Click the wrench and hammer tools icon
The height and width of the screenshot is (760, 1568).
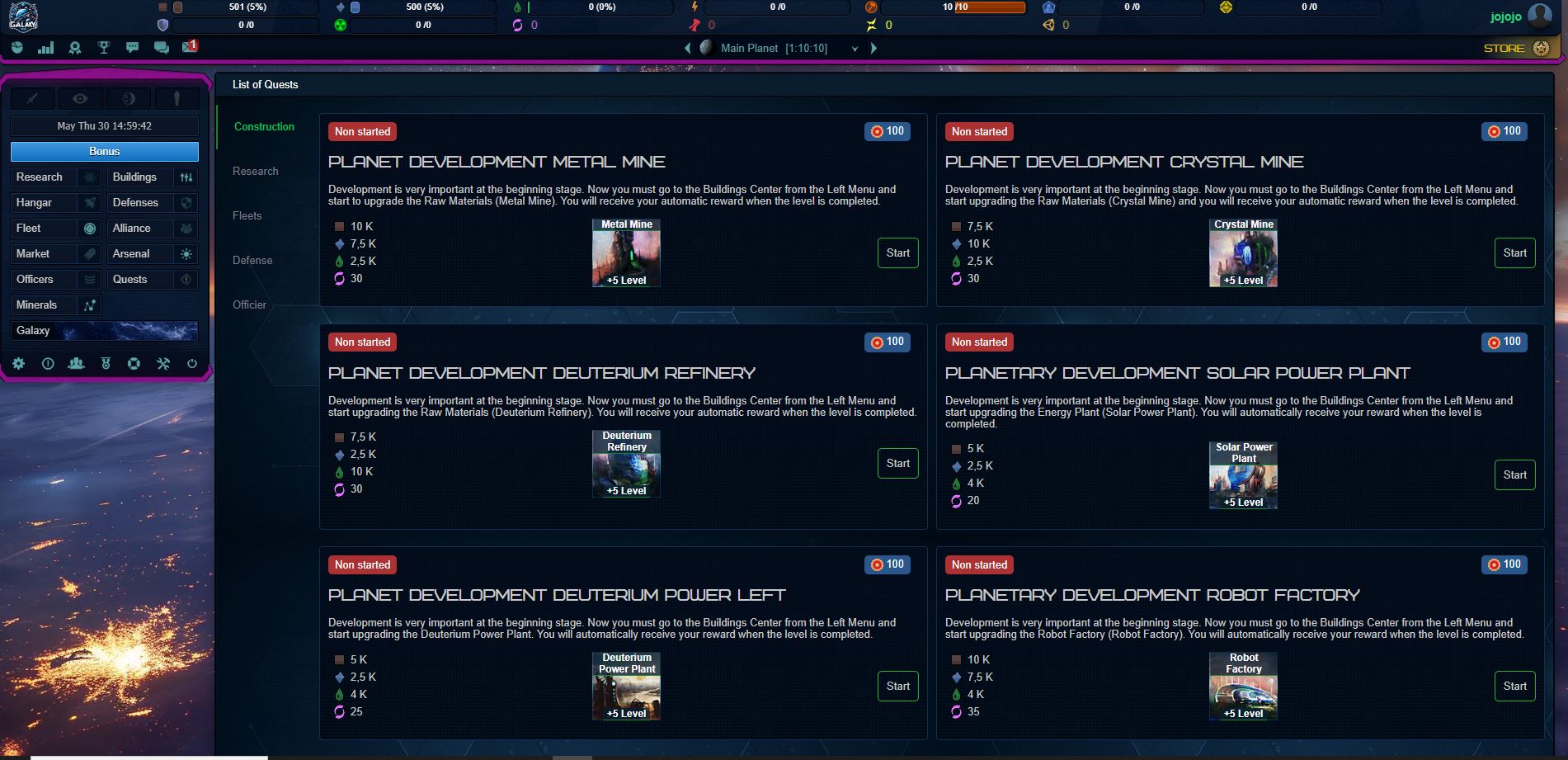163,363
